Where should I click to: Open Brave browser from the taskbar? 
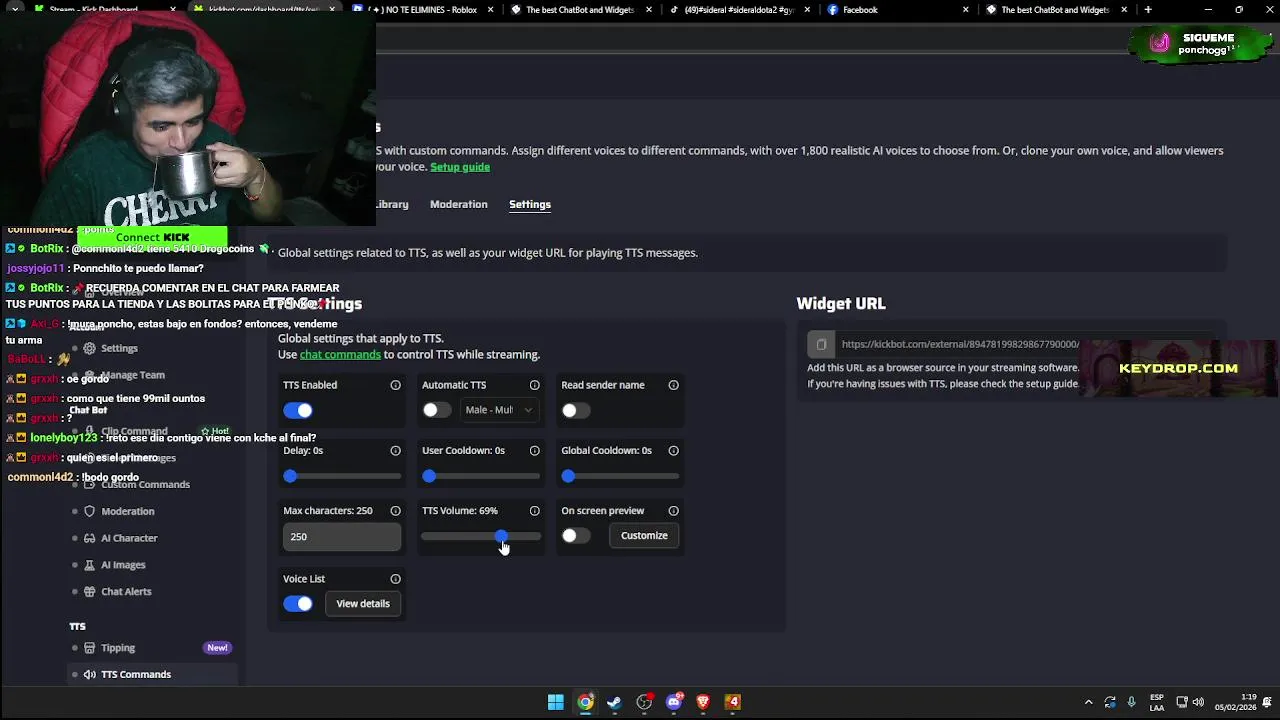tap(703, 702)
